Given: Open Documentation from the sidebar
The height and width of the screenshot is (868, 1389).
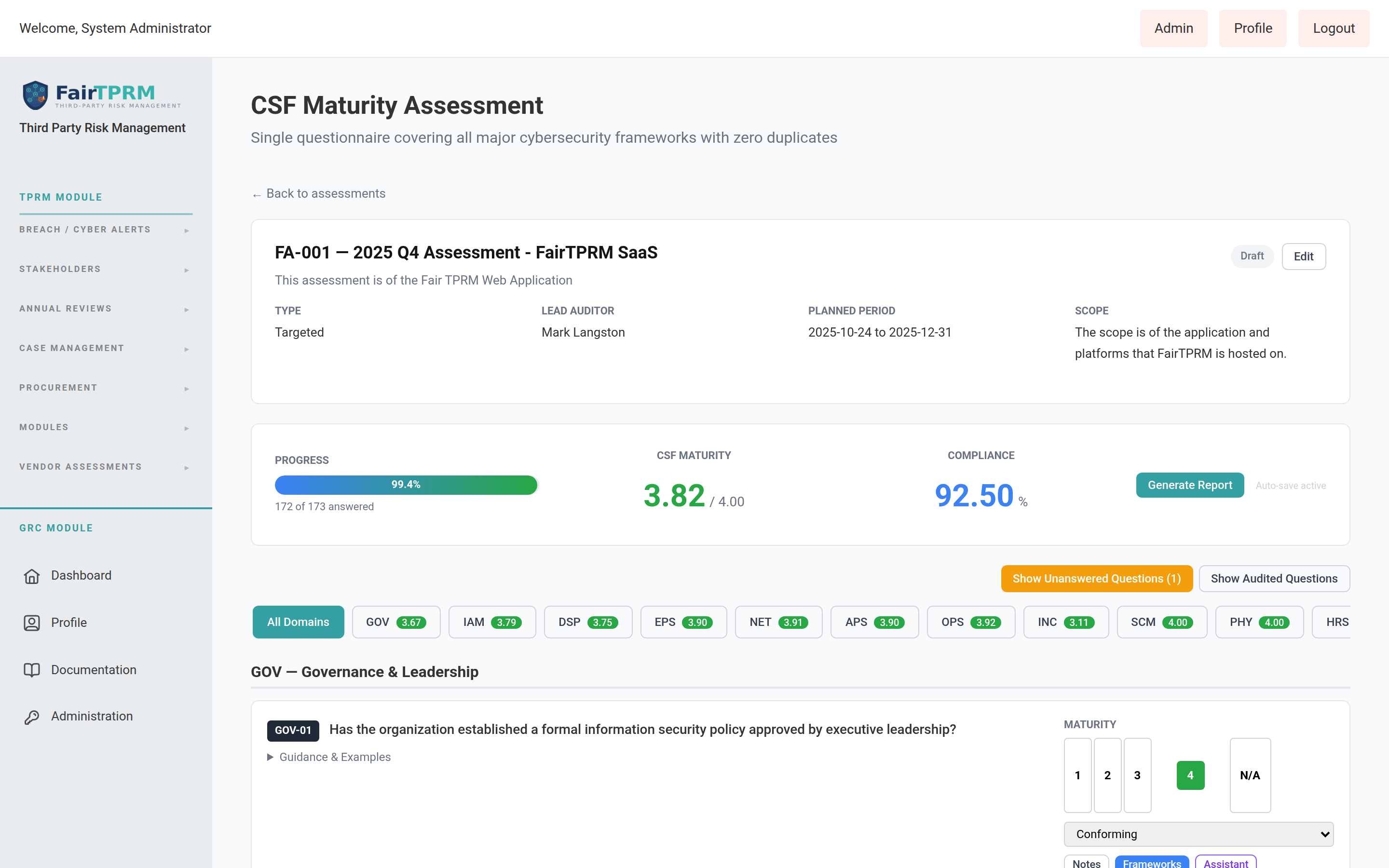Looking at the screenshot, I should pyautogui.click(x=94, y=670).
